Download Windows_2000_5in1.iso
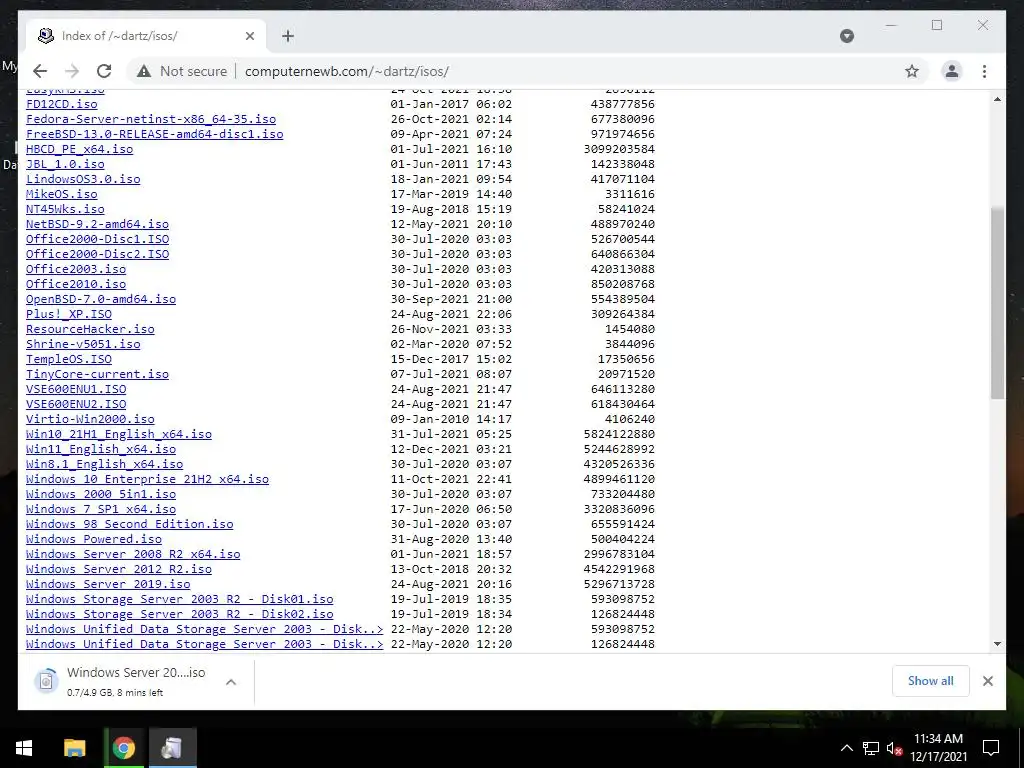Viewport: 1024px width, 768px height. 101,494
